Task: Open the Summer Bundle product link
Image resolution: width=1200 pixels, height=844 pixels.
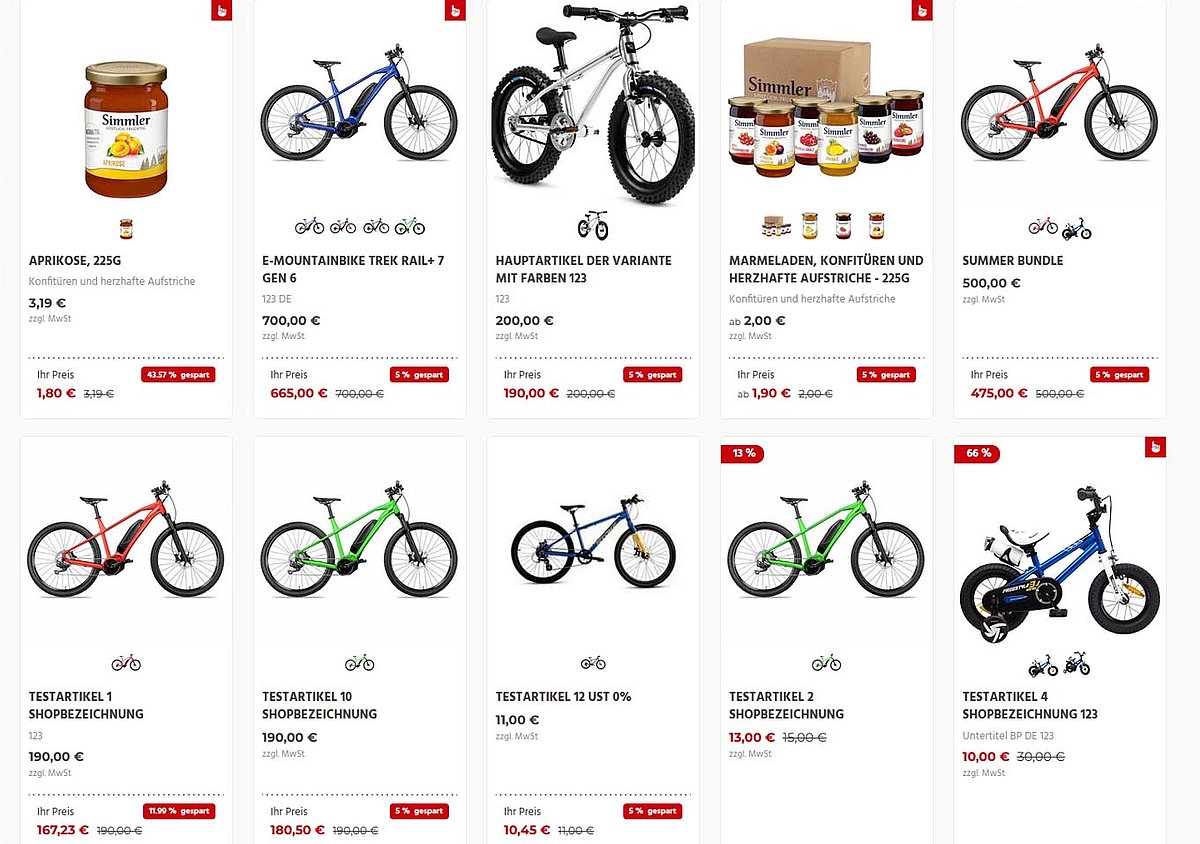Action: [x=1012, y=261]
